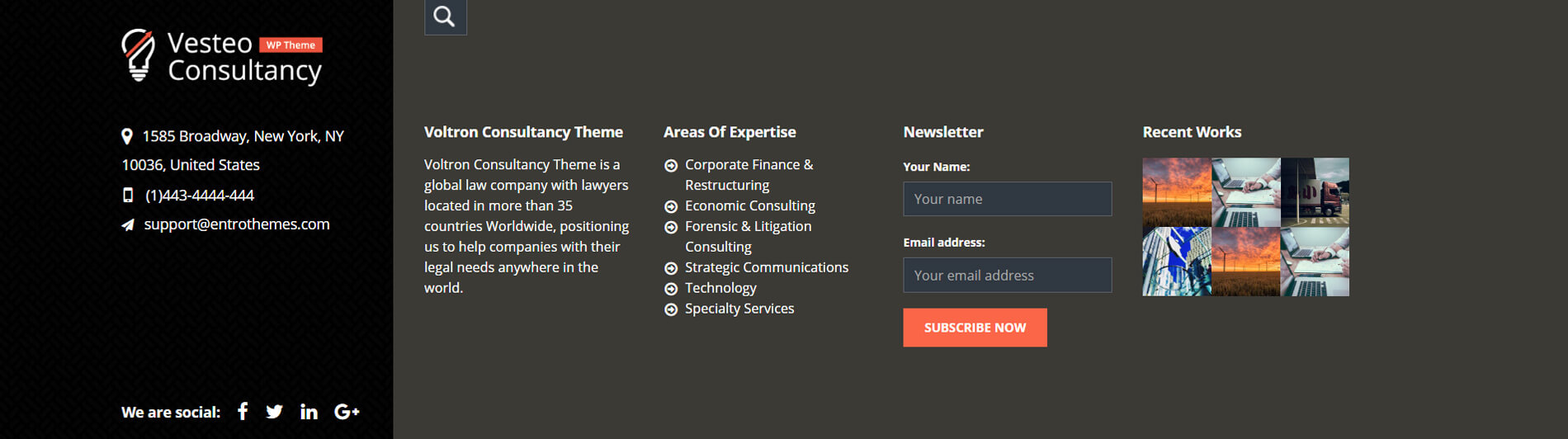This screenshot has height=439, width=1568.
Task: Click the phone icon beside the number
Action: pyautogui.click(x=128, y=195)
